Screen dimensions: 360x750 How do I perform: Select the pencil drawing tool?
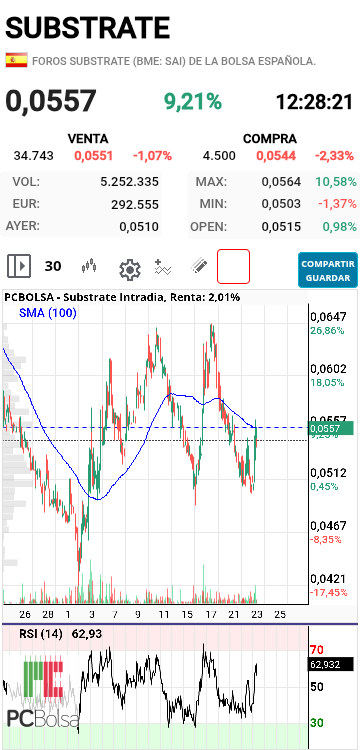(199, 266)
